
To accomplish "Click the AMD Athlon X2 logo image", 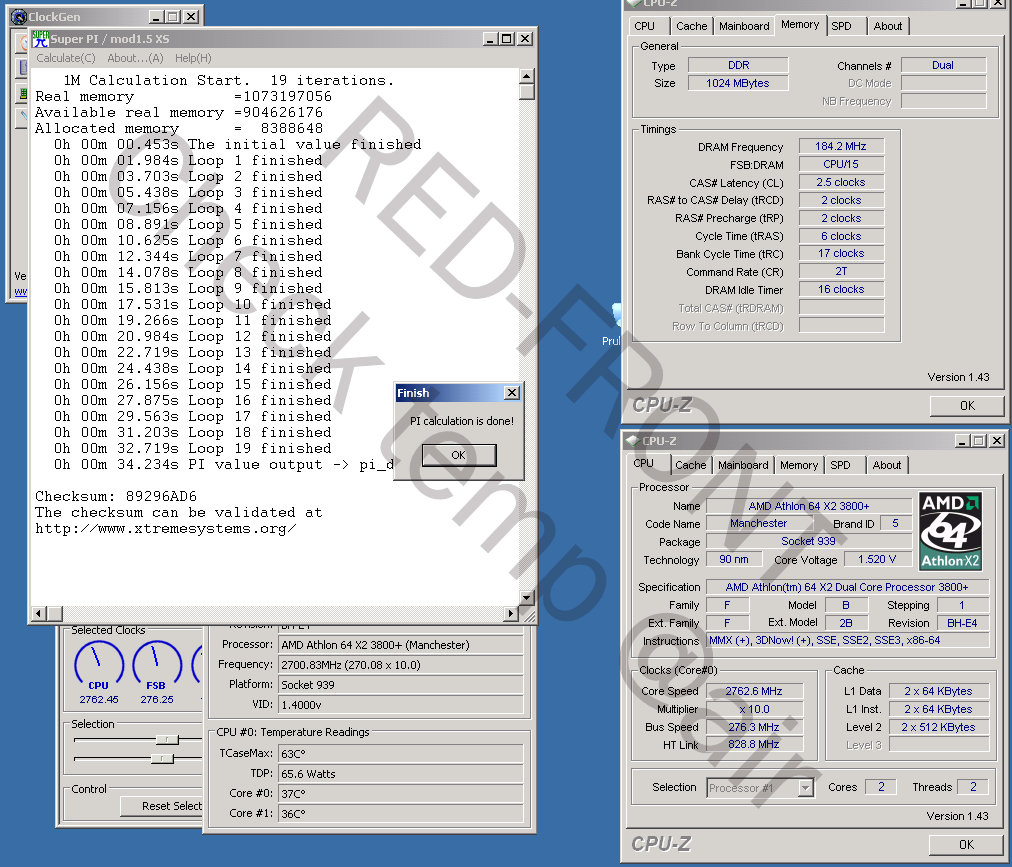I will (950, 531).
